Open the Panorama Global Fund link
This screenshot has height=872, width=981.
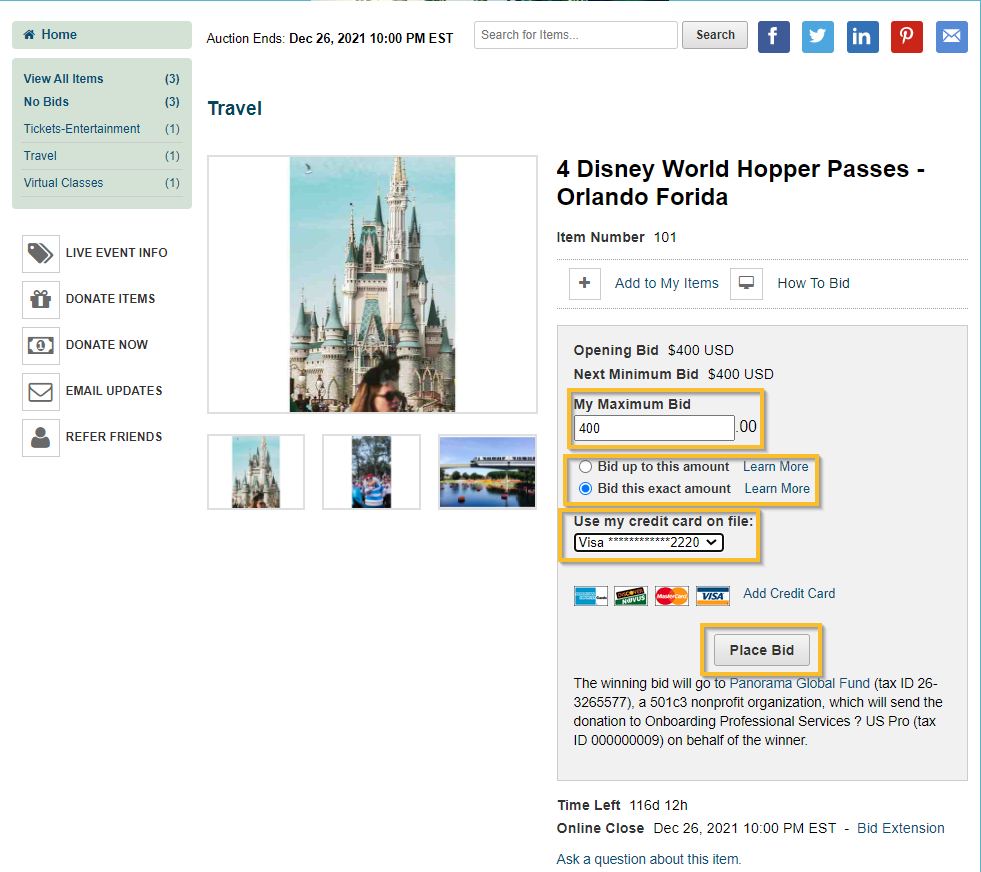[800, 683]
